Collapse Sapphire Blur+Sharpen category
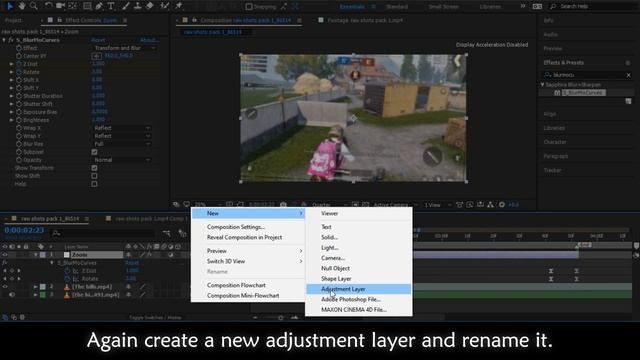Screen dimensions: 640x360 pyautogui.click(x=542, y=84)
